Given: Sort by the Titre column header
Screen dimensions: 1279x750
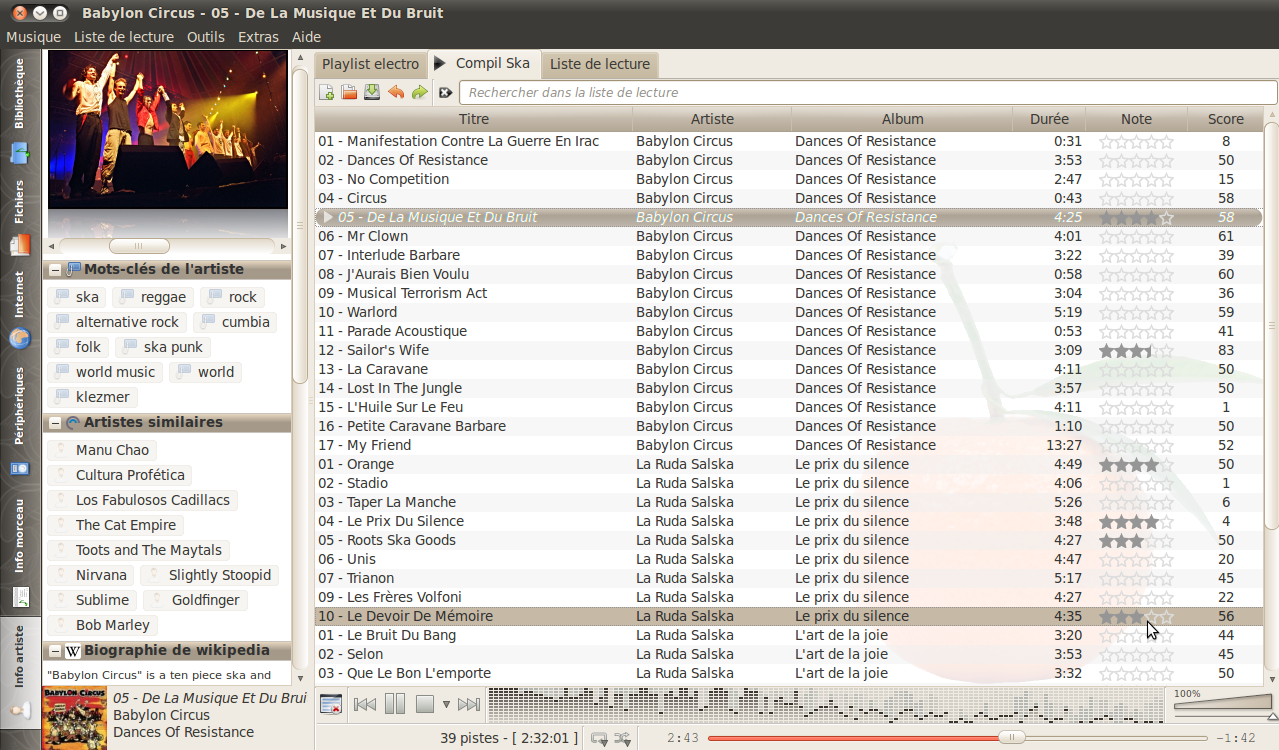Looking at the screenshot, I should coord(474,119).
